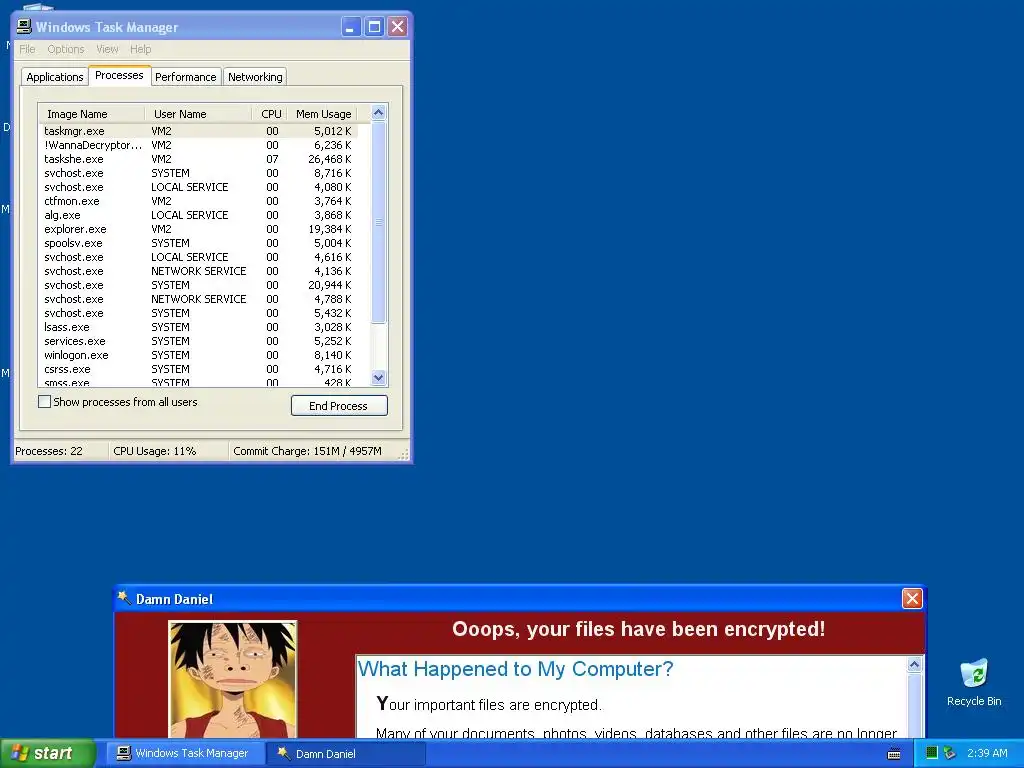This screenshot has width=1024, height=768.
Task: Select the alg.exe process
Action: tap(199, 215)
